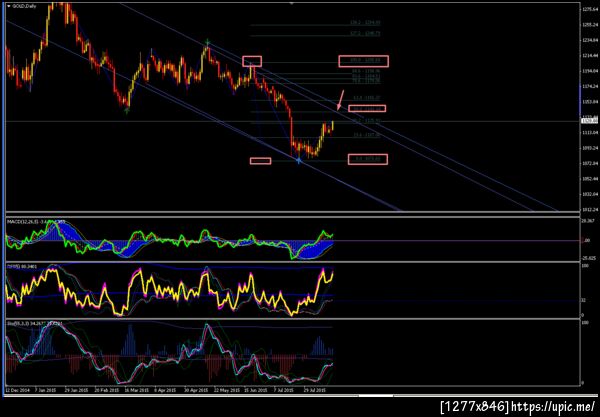Click the 7 Jan 2015 date label
The width and height of the screenshot is (600, 417).
(x=45, y=391)
